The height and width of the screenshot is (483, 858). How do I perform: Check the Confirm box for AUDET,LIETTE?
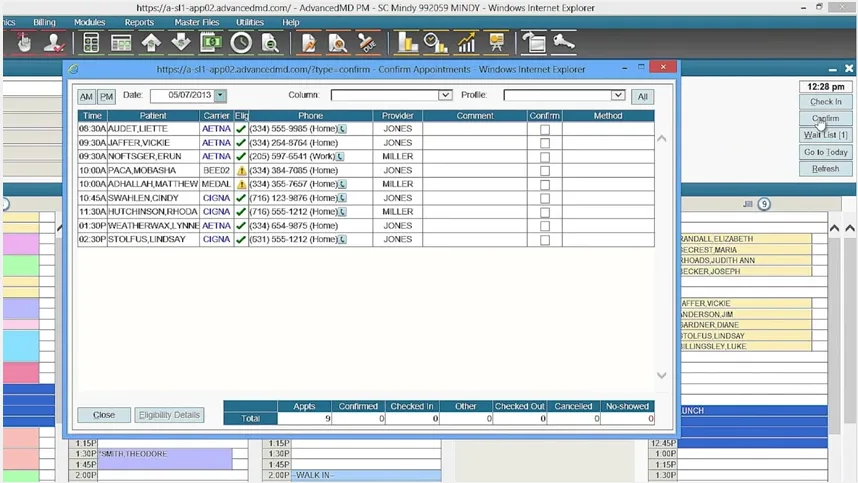point(544,130)
